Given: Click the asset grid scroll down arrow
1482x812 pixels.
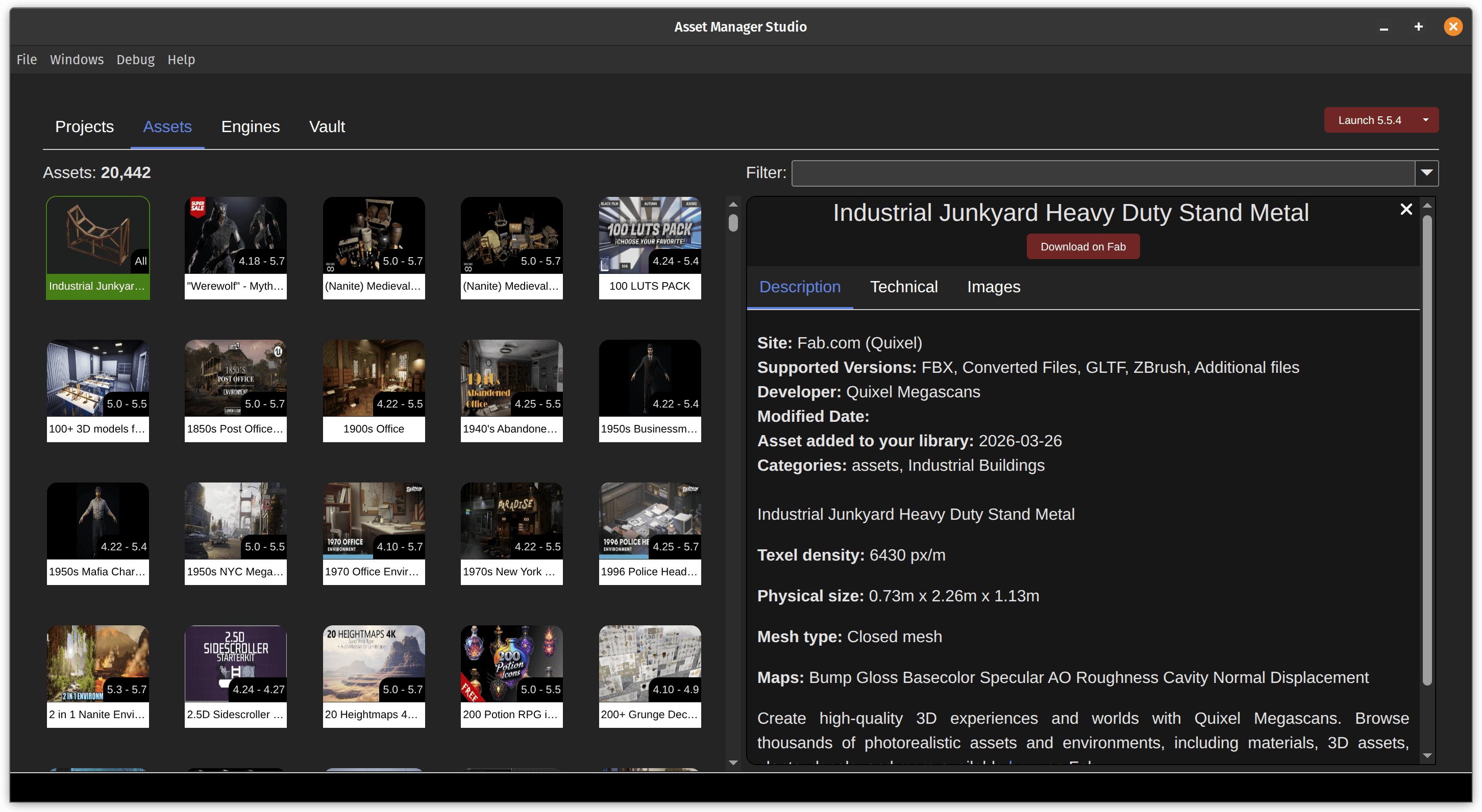Looking at the screenshot, I should click(733, 763).
